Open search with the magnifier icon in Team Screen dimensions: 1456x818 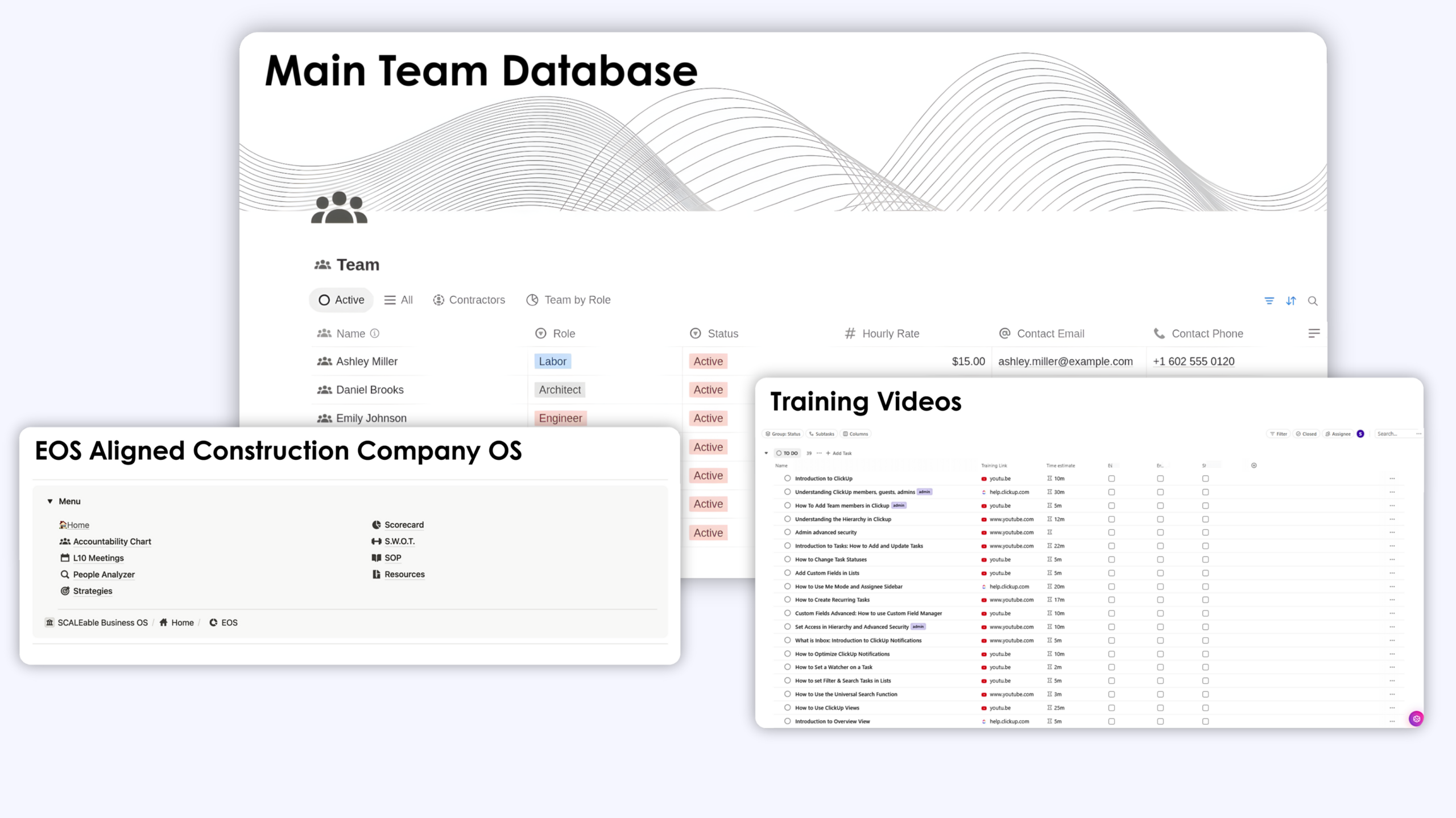(x=1313, y=301)
